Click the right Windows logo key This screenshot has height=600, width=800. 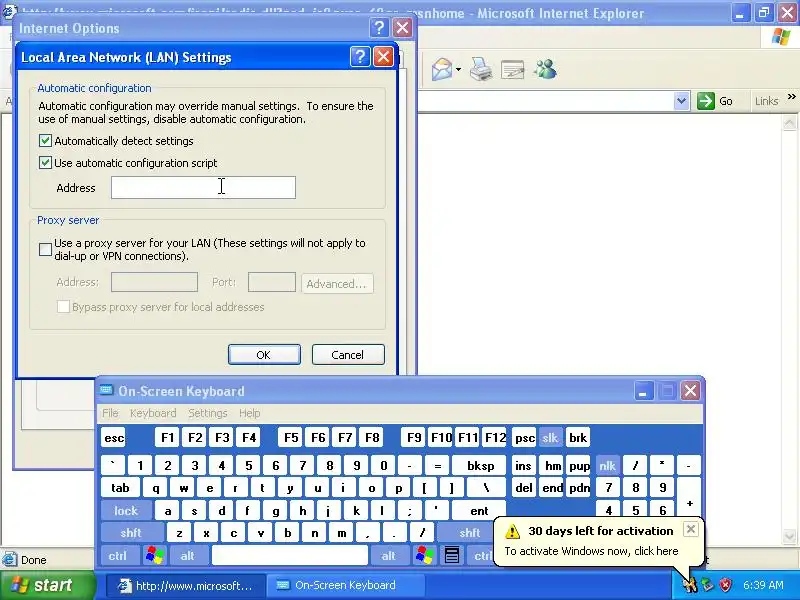[424, 555]
